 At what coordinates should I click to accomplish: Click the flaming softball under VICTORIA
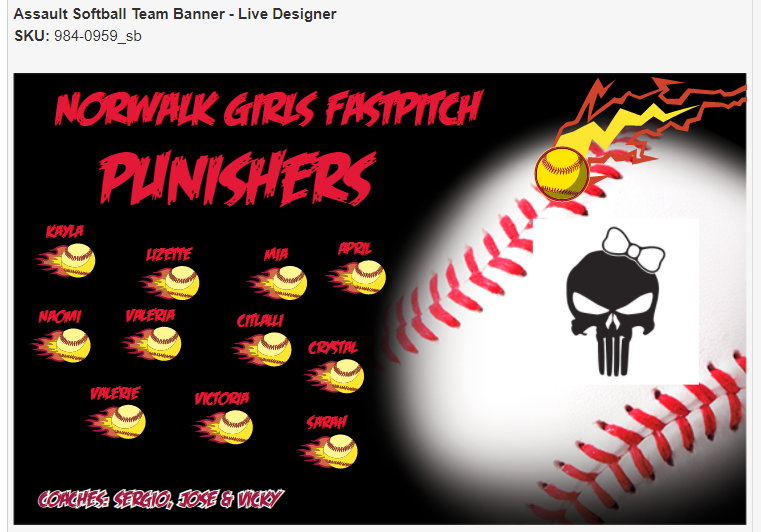point(223,427)
